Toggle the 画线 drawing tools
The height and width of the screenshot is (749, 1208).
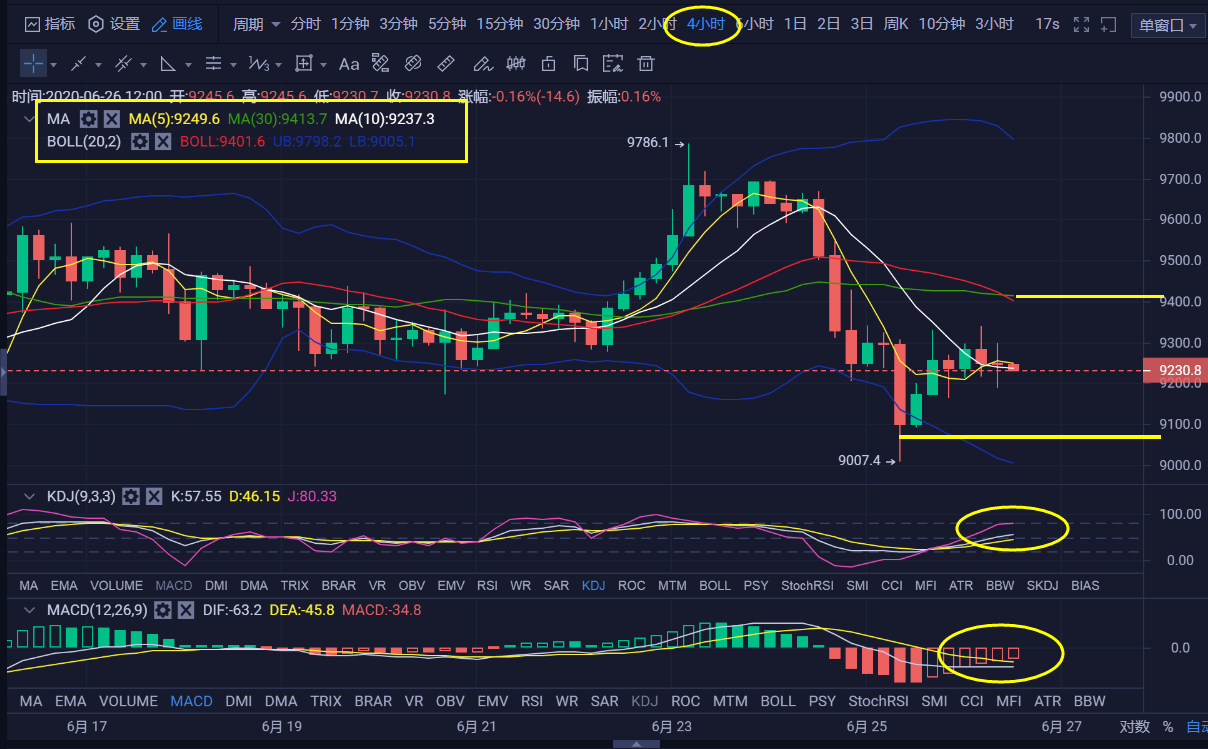point(177,24)
